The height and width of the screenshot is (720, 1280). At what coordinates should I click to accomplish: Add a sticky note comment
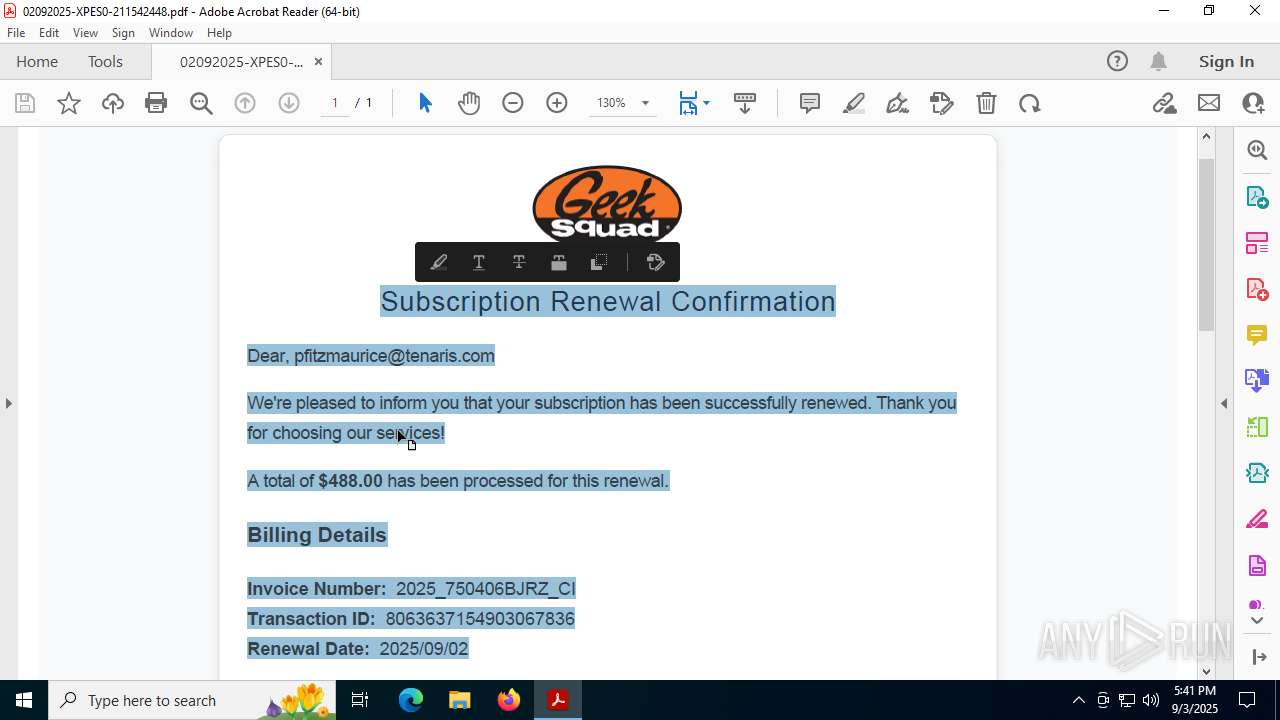coord(810,103)
